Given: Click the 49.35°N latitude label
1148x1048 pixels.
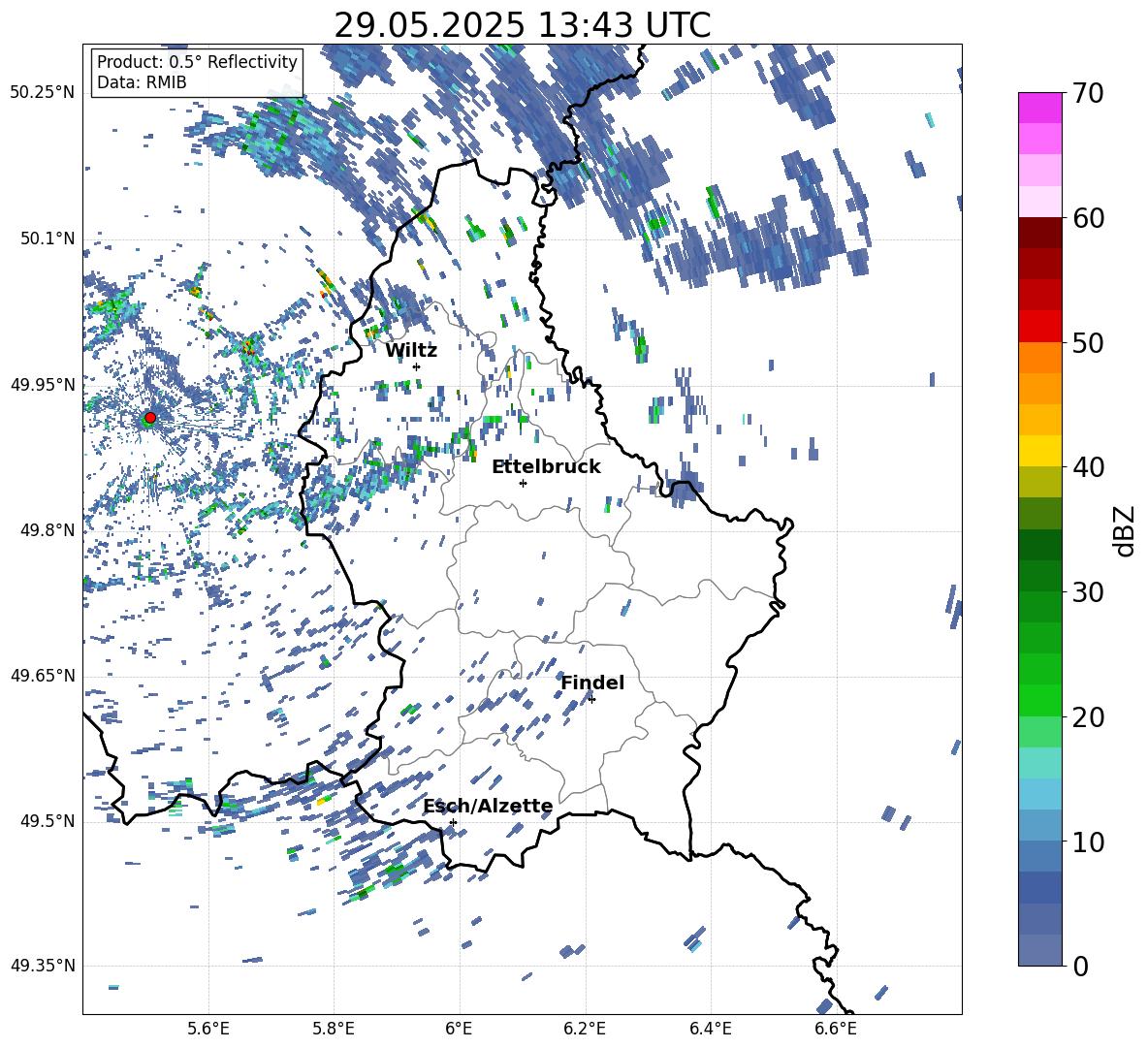Looking at the screenshot, I should pyautogui.click(x=43, y=966).
